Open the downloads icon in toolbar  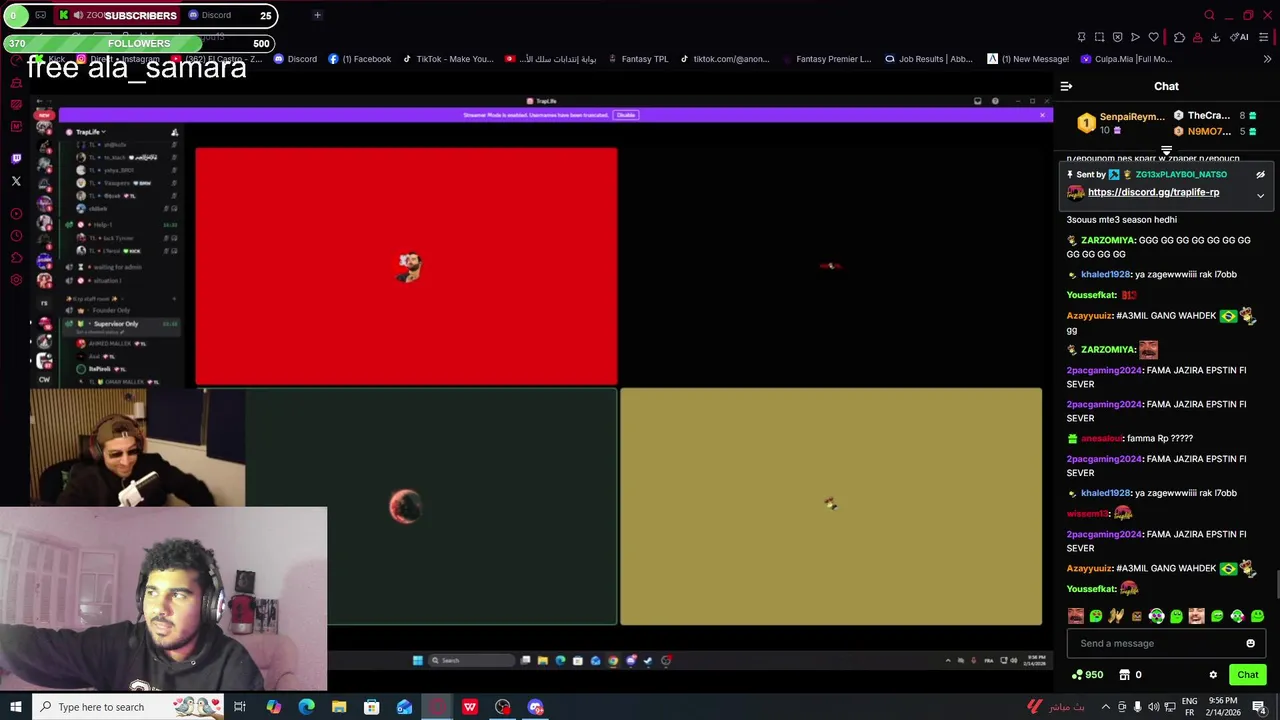tap(1215, 37)
